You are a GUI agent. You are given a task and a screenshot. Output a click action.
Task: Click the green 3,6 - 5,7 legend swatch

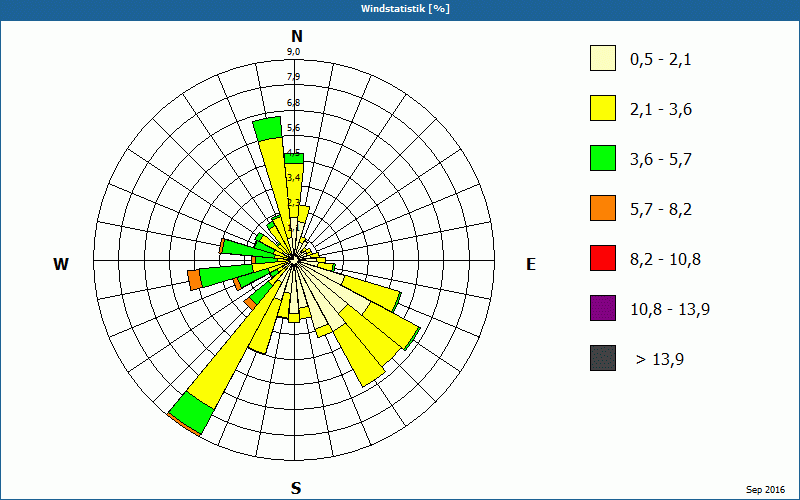coord(603,158)
